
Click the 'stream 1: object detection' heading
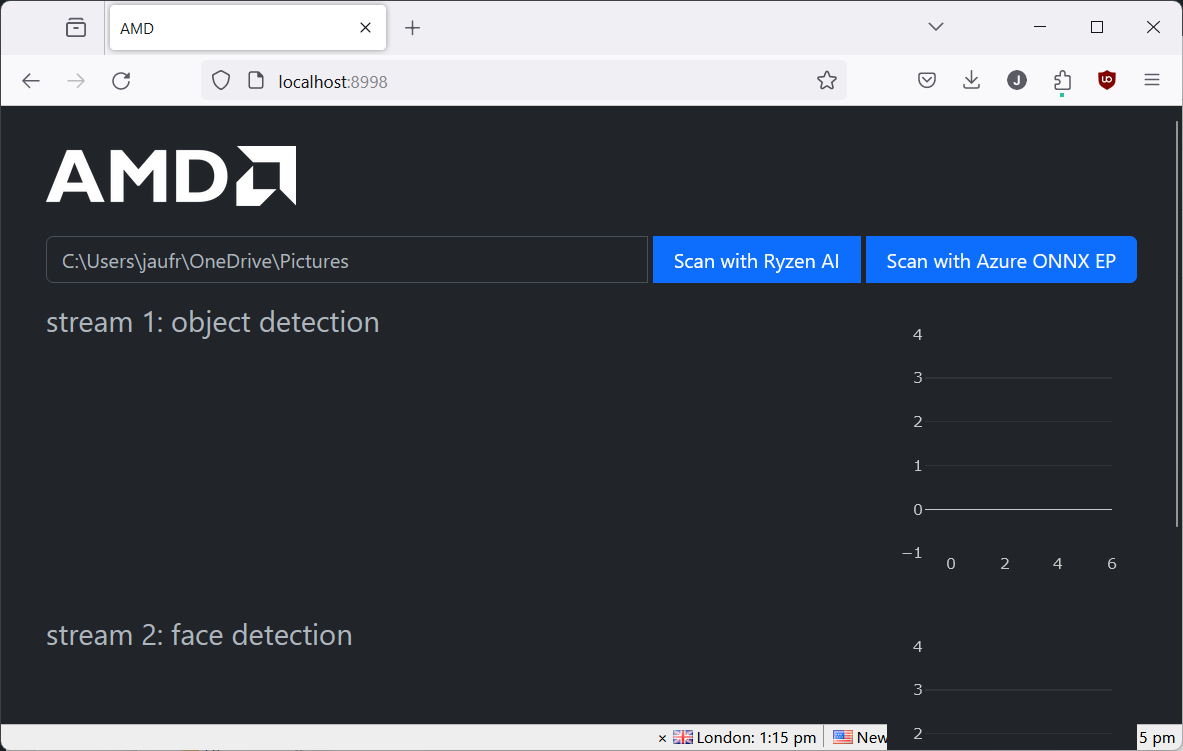tap(213, 322)
